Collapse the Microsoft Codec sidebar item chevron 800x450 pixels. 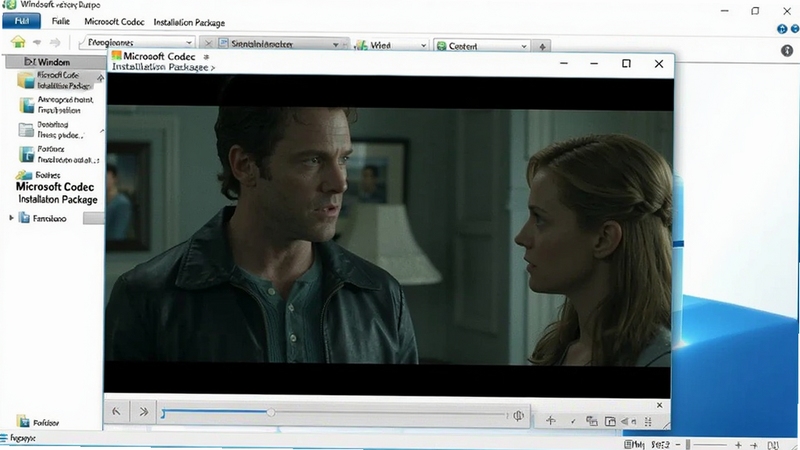click(x=101, y=78)
